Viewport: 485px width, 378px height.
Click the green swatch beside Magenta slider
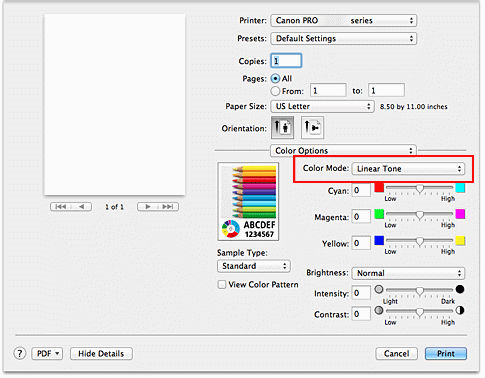click(379, 214)
